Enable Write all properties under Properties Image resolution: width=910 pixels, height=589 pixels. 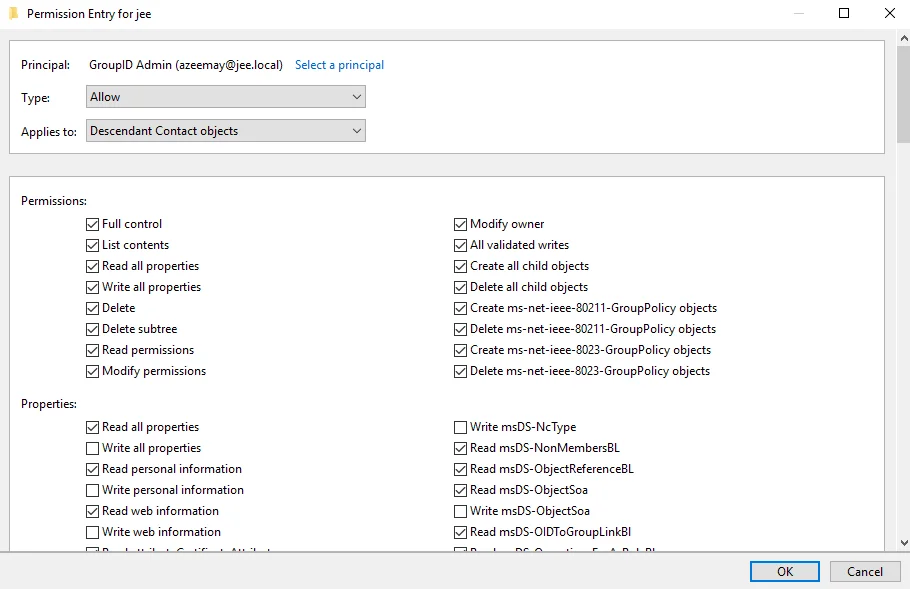pos(92,448)
